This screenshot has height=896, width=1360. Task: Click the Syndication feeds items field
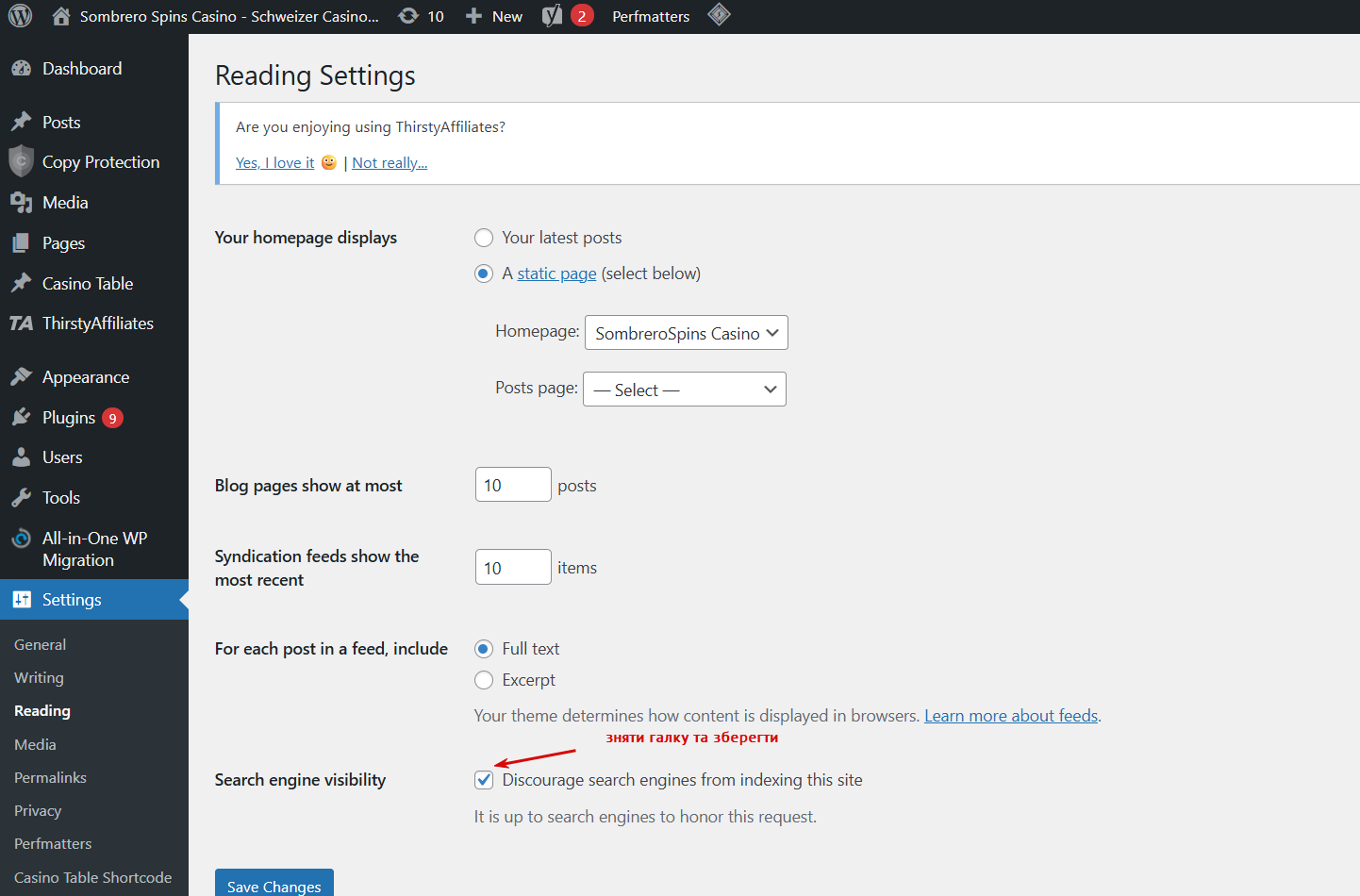coord(513,567)
